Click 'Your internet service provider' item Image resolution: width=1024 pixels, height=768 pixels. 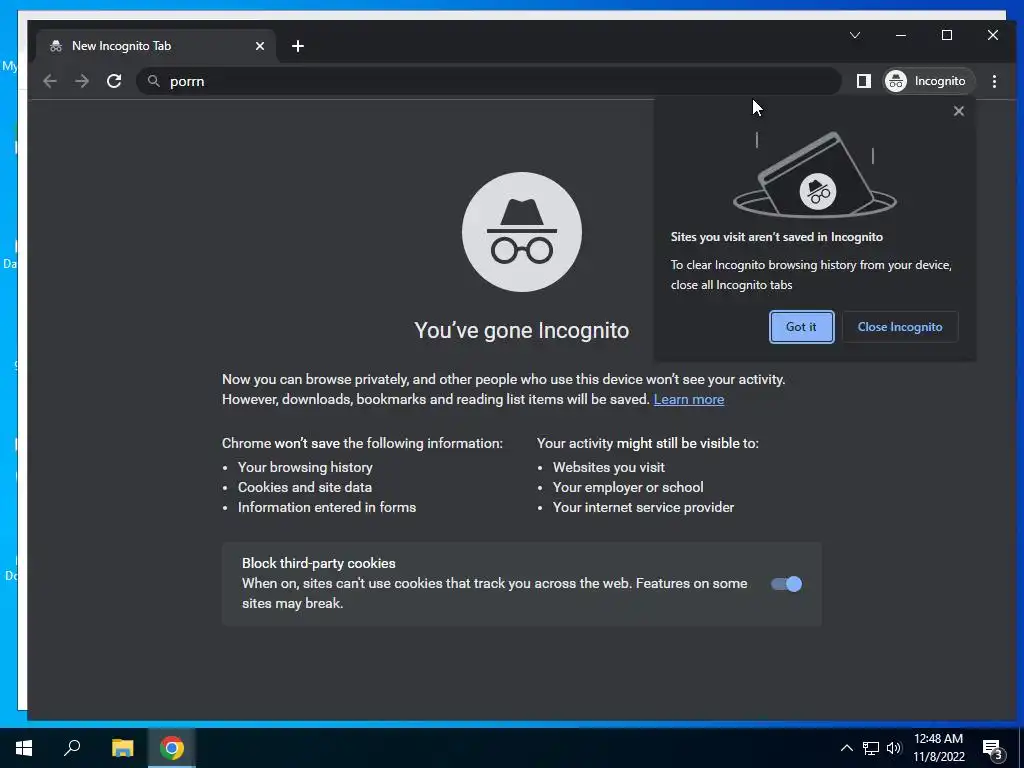(643, 507)
